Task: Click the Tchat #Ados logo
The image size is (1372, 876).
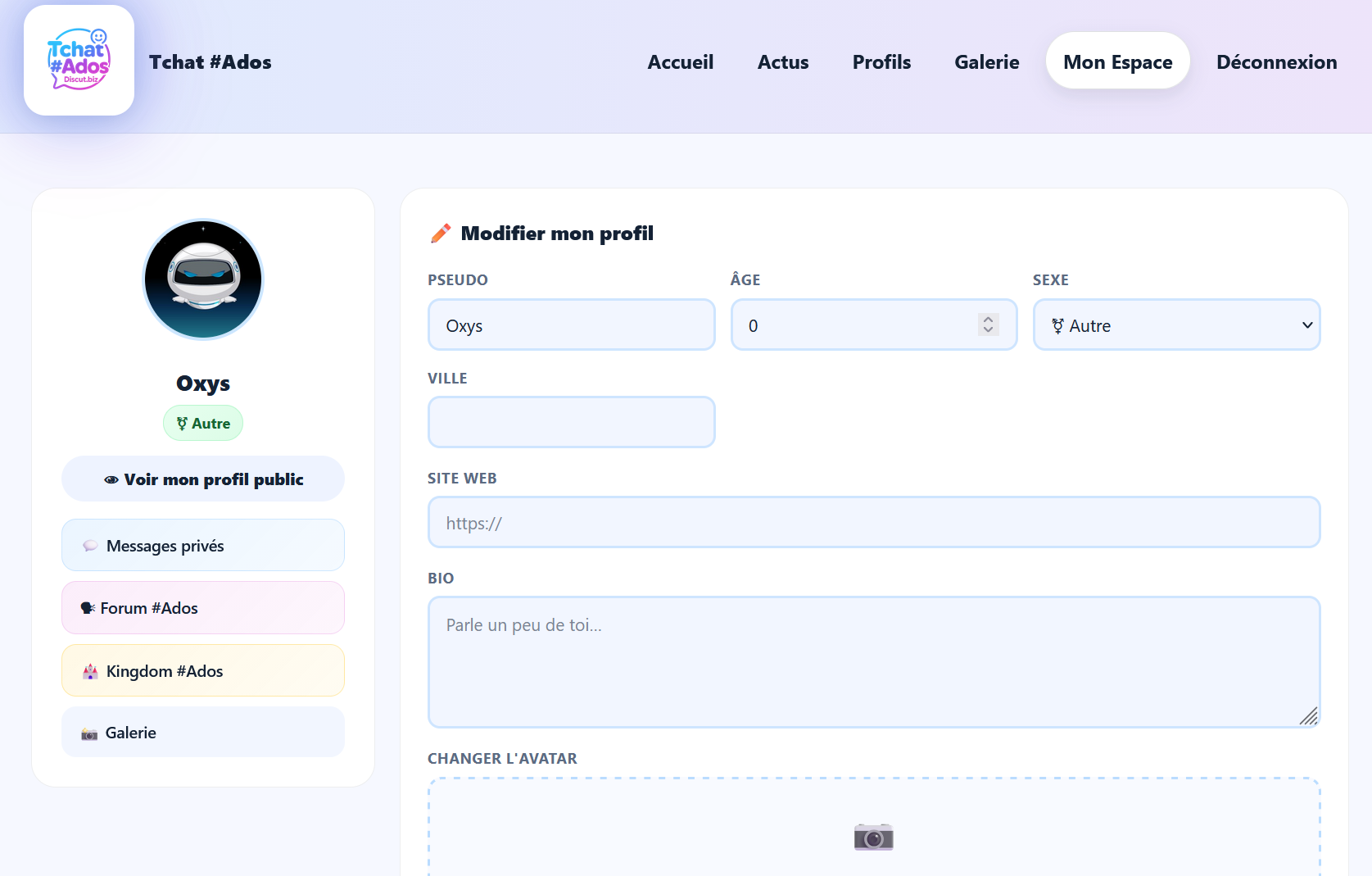Action: click(x=79, y=61)
